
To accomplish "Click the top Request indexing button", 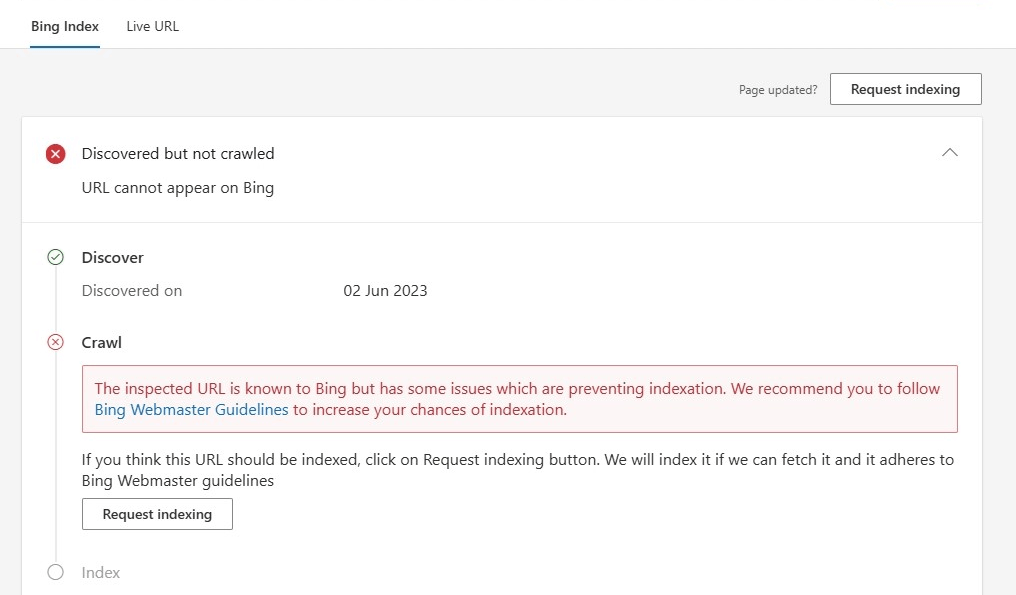I will pyautogui.click(x=905, y=88).
